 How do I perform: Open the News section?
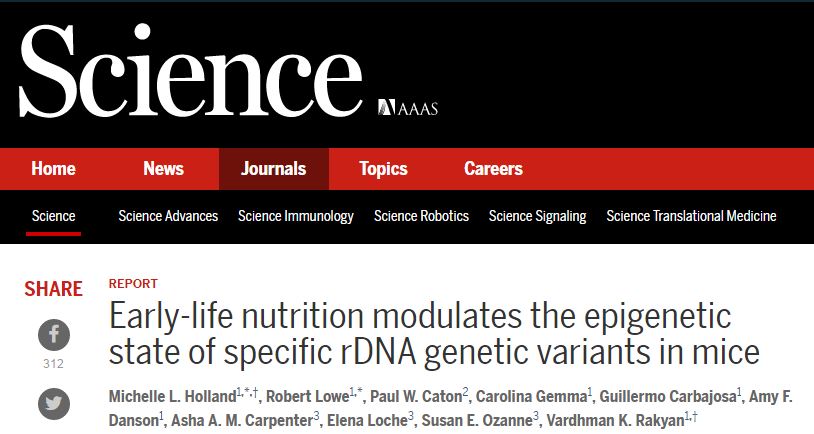pos(164,169)
